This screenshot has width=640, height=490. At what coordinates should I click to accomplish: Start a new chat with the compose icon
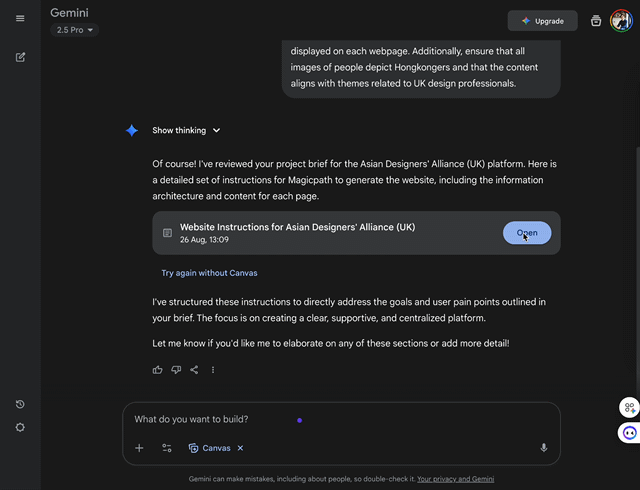tap(20, 57)
